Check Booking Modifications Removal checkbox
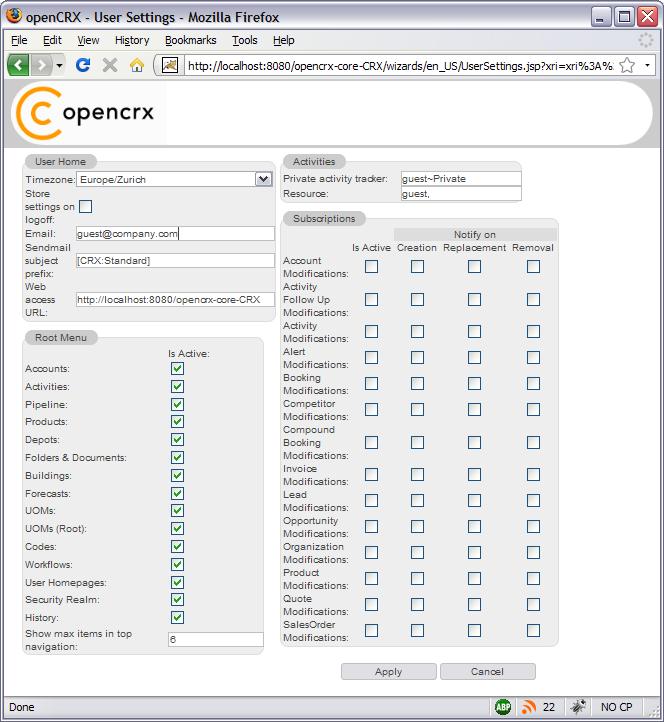 pyautogui.click(x=533, y=383)
